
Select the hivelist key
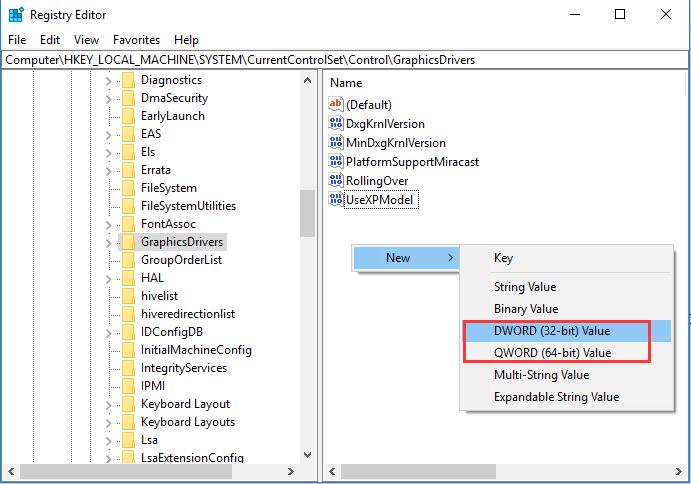[x=159, y=296]
